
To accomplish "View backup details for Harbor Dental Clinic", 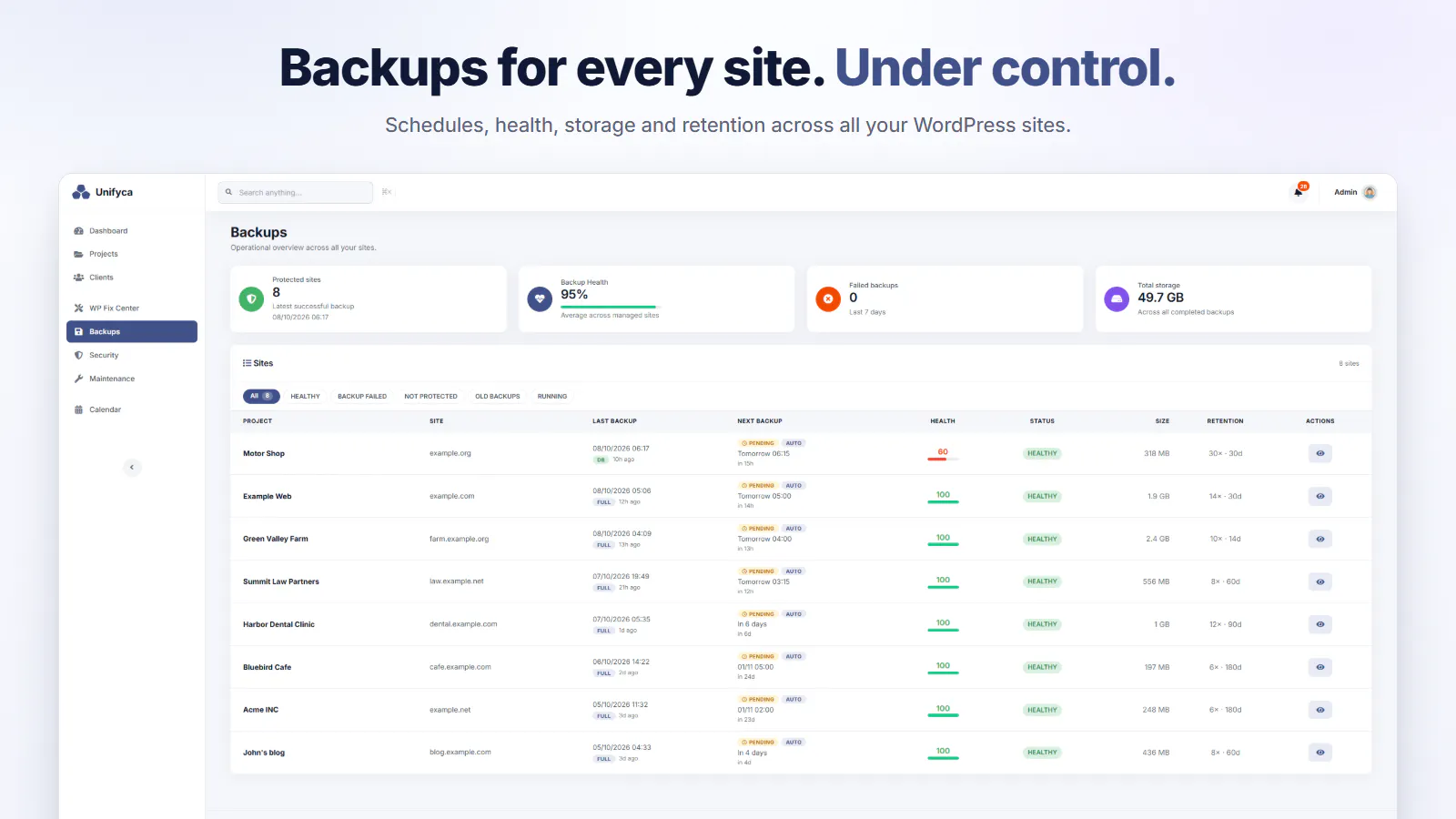I will tap(1319, 624).
